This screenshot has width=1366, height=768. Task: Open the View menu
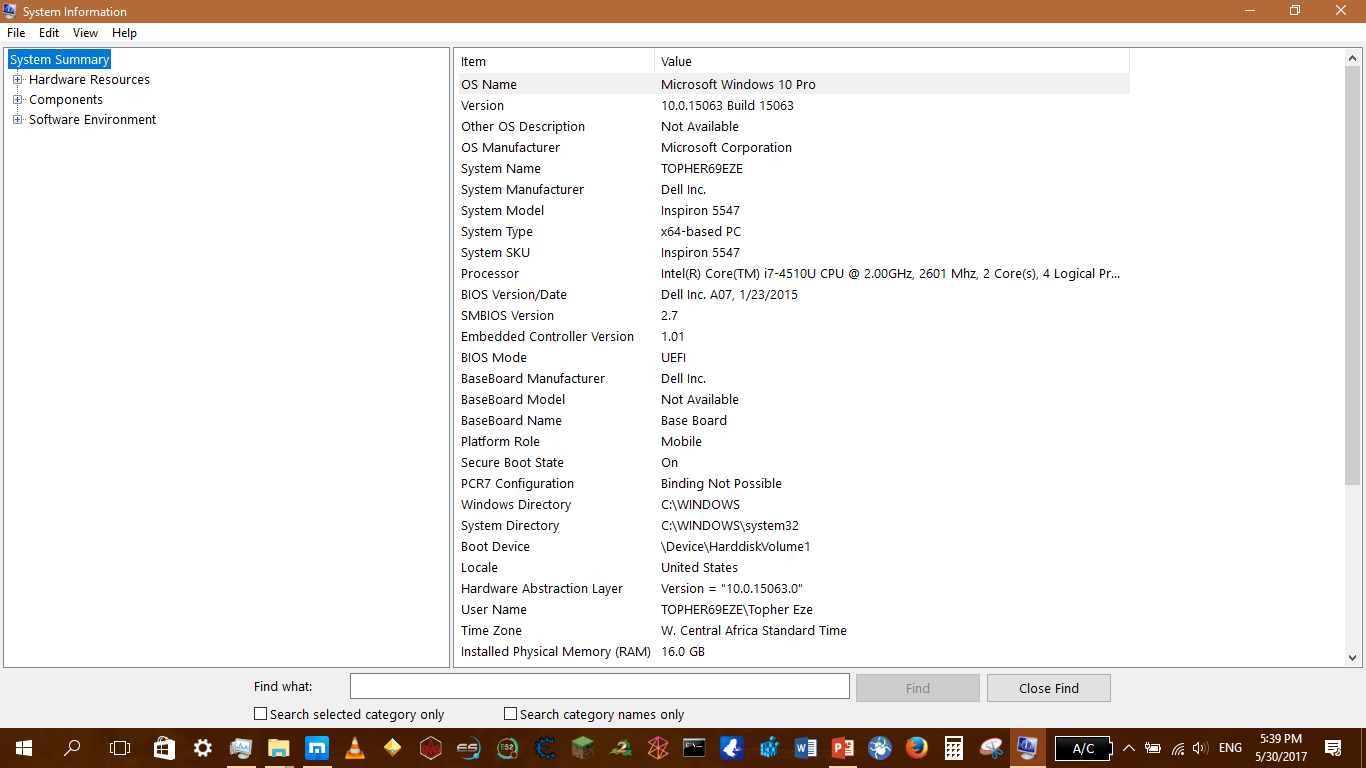click(x=85, y=33)
